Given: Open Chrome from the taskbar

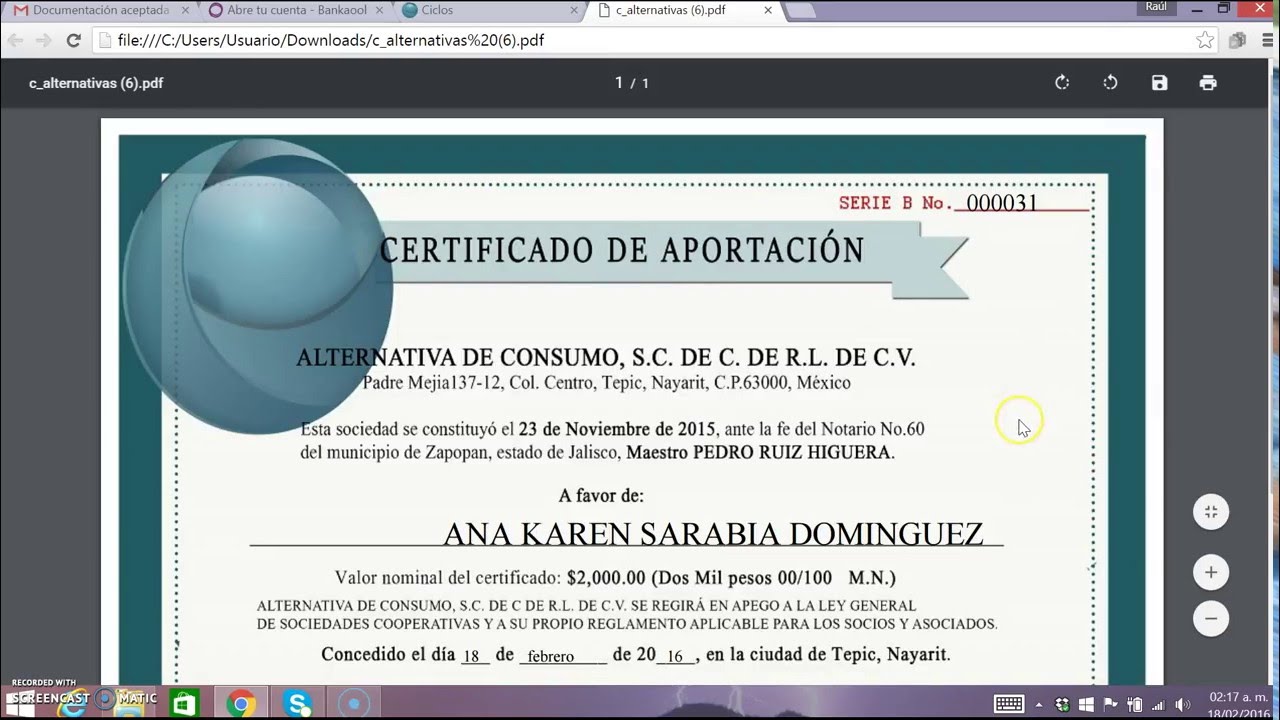Looking at the screenshot, I should pos(240,704).
